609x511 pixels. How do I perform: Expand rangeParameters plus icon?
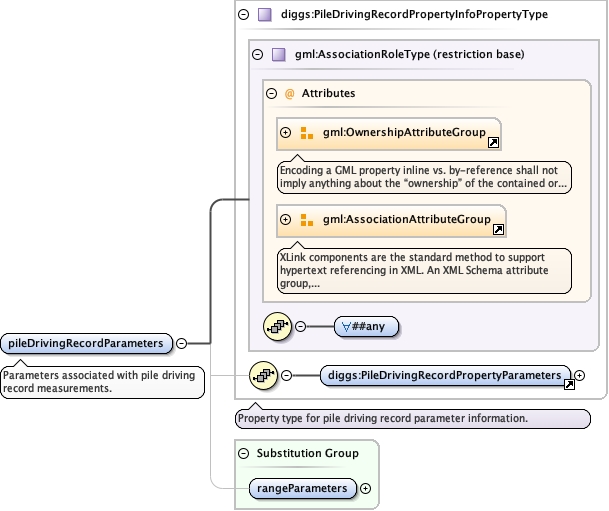365,488
